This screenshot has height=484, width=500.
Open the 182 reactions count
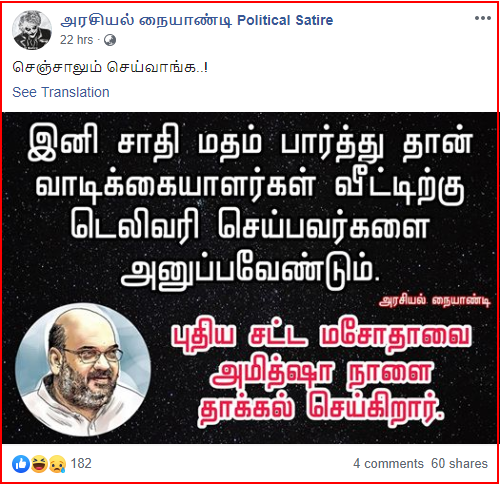coord(81,463)
